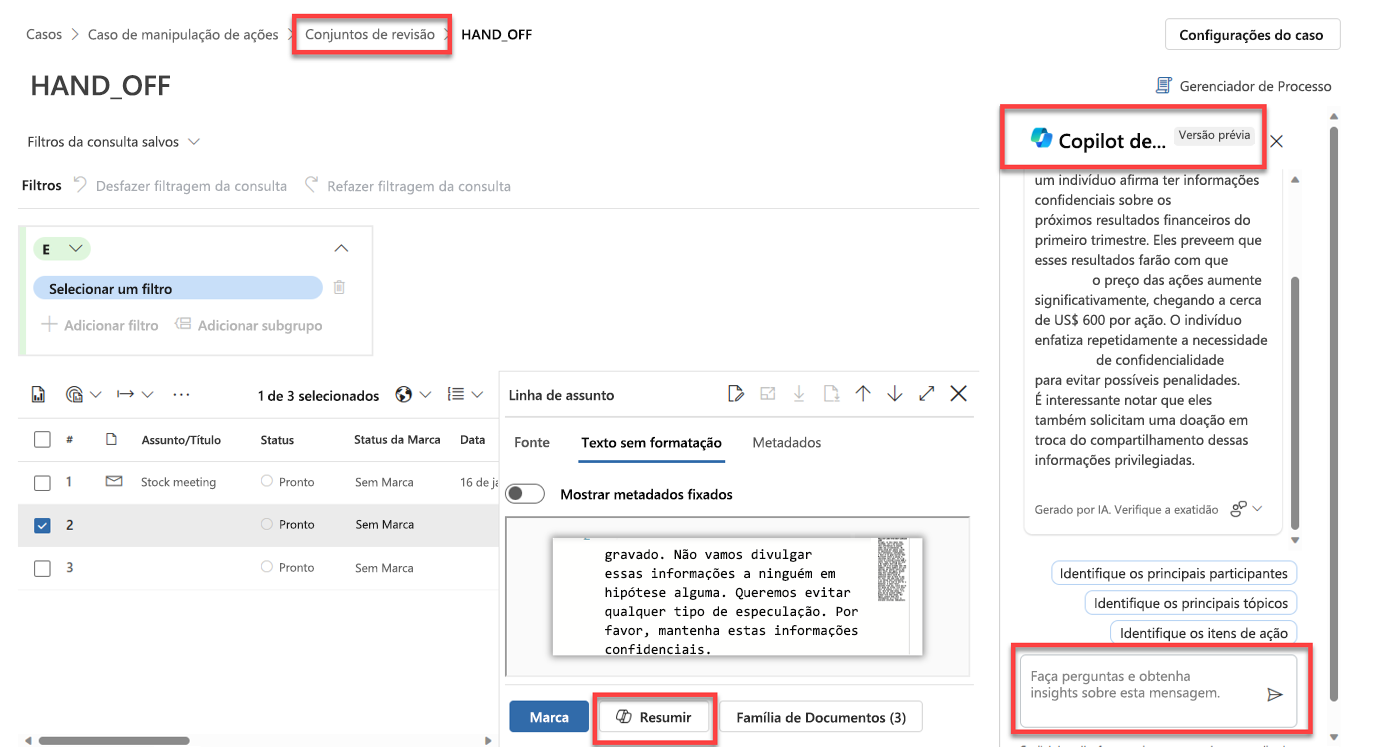Switch to Texto sem formatação tab
Image resolution: width=1377 pixels, height=747 pixels.
[x=651, y=443]
